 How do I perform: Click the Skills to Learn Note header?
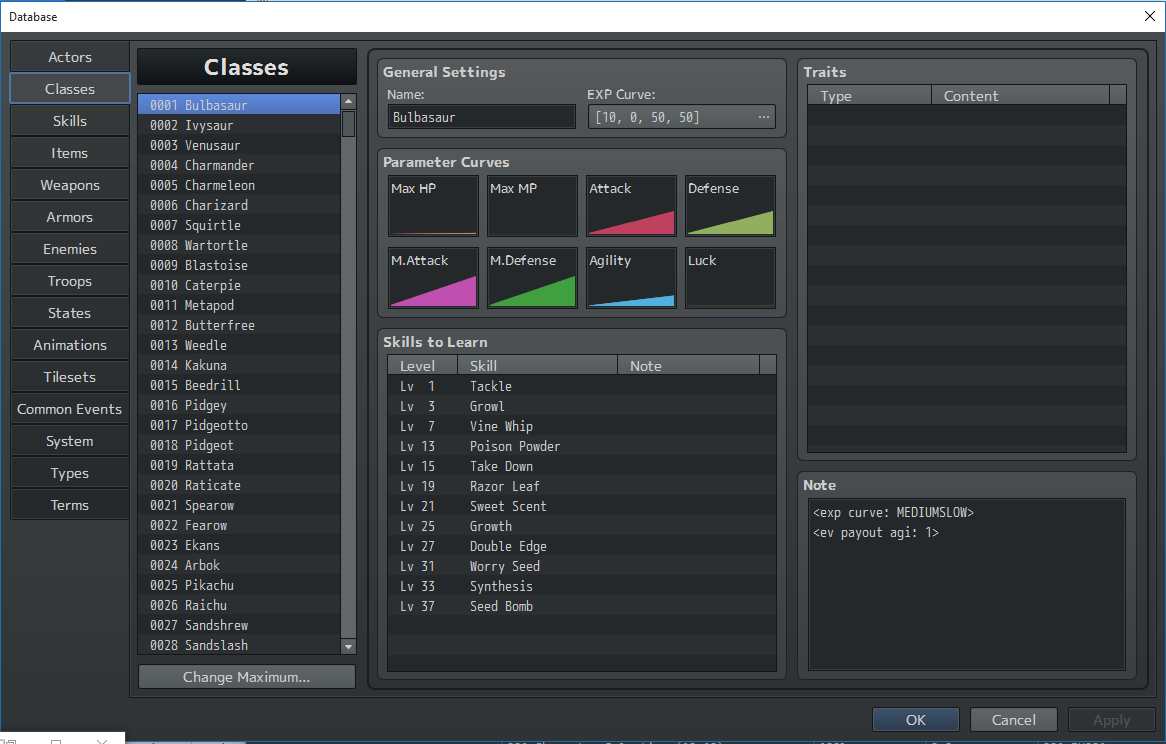tap(689, 366)
